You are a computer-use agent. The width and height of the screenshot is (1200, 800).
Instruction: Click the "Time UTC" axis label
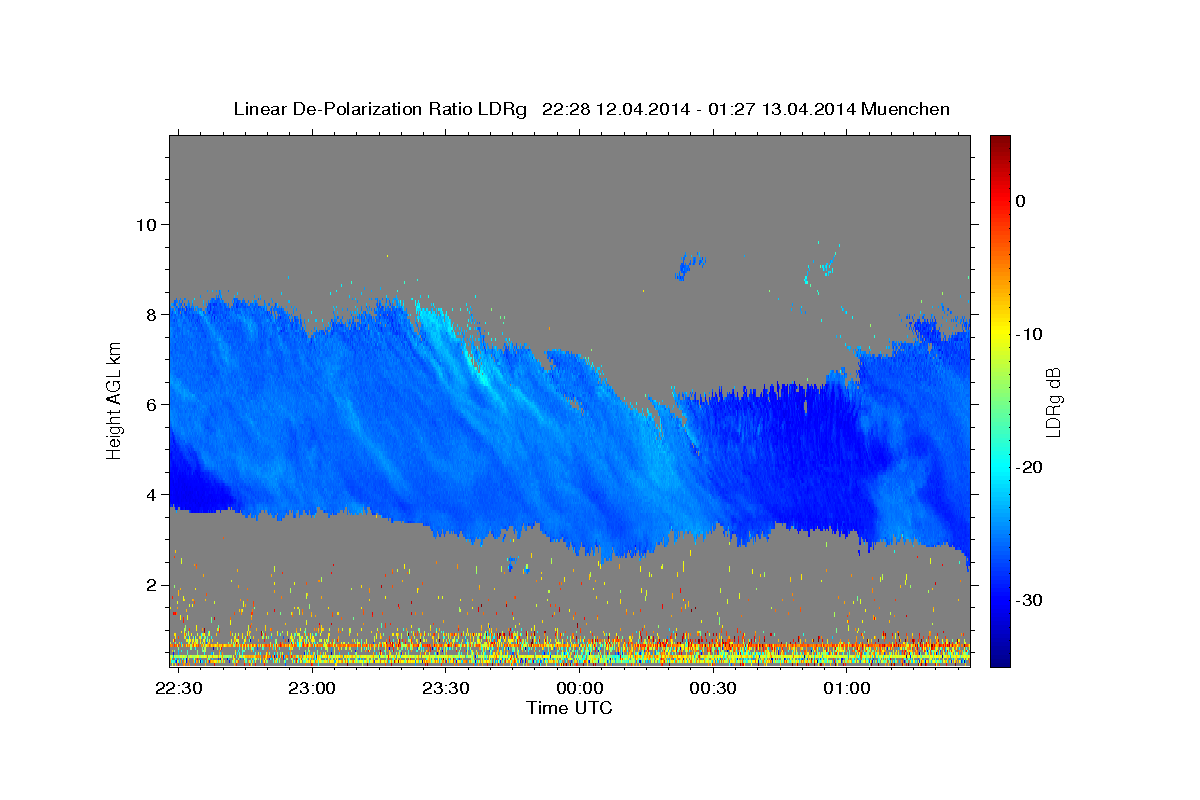pos(569,708)
